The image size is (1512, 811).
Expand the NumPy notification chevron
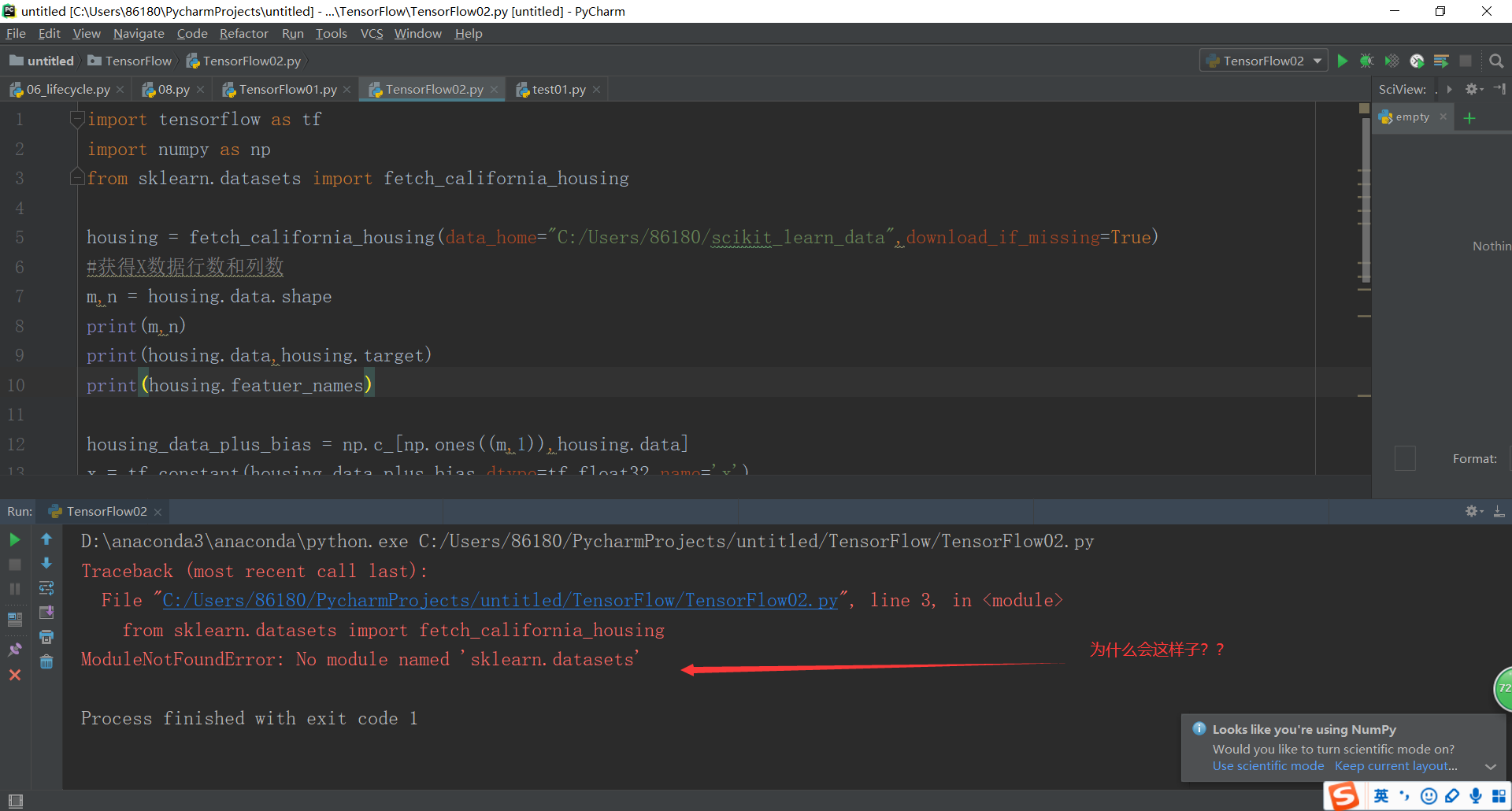point(1490,766)
